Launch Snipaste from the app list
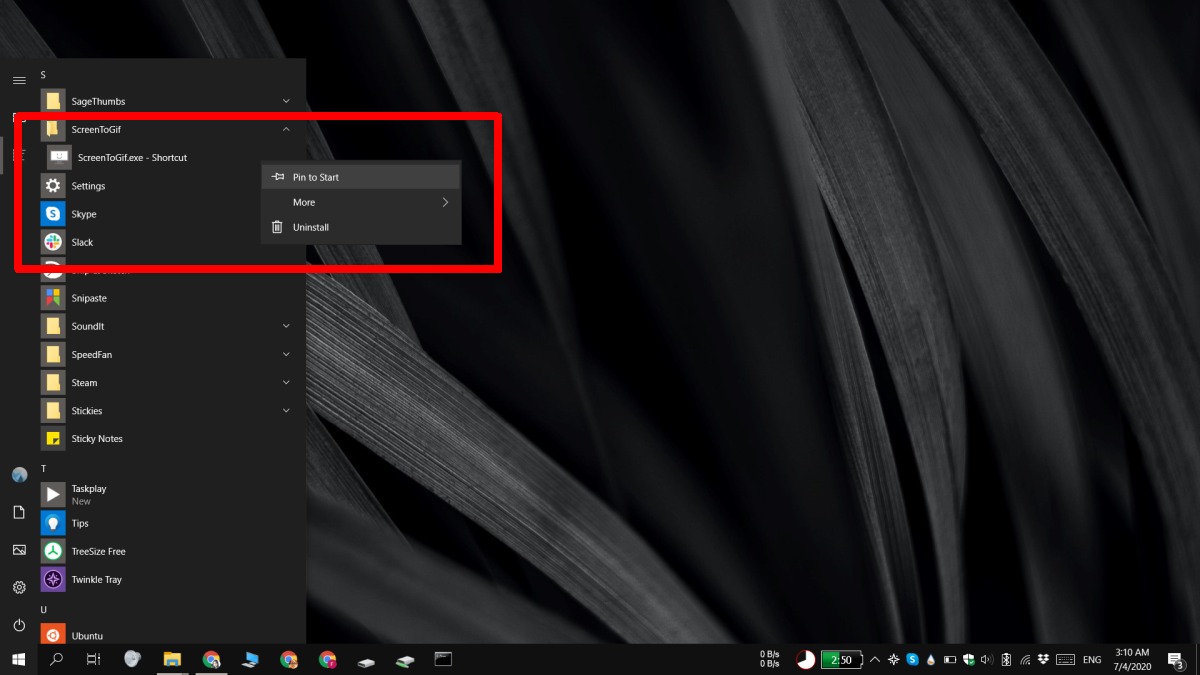Image resolution: width=1200 pixels, height=675 pixels. click(170, 298)
